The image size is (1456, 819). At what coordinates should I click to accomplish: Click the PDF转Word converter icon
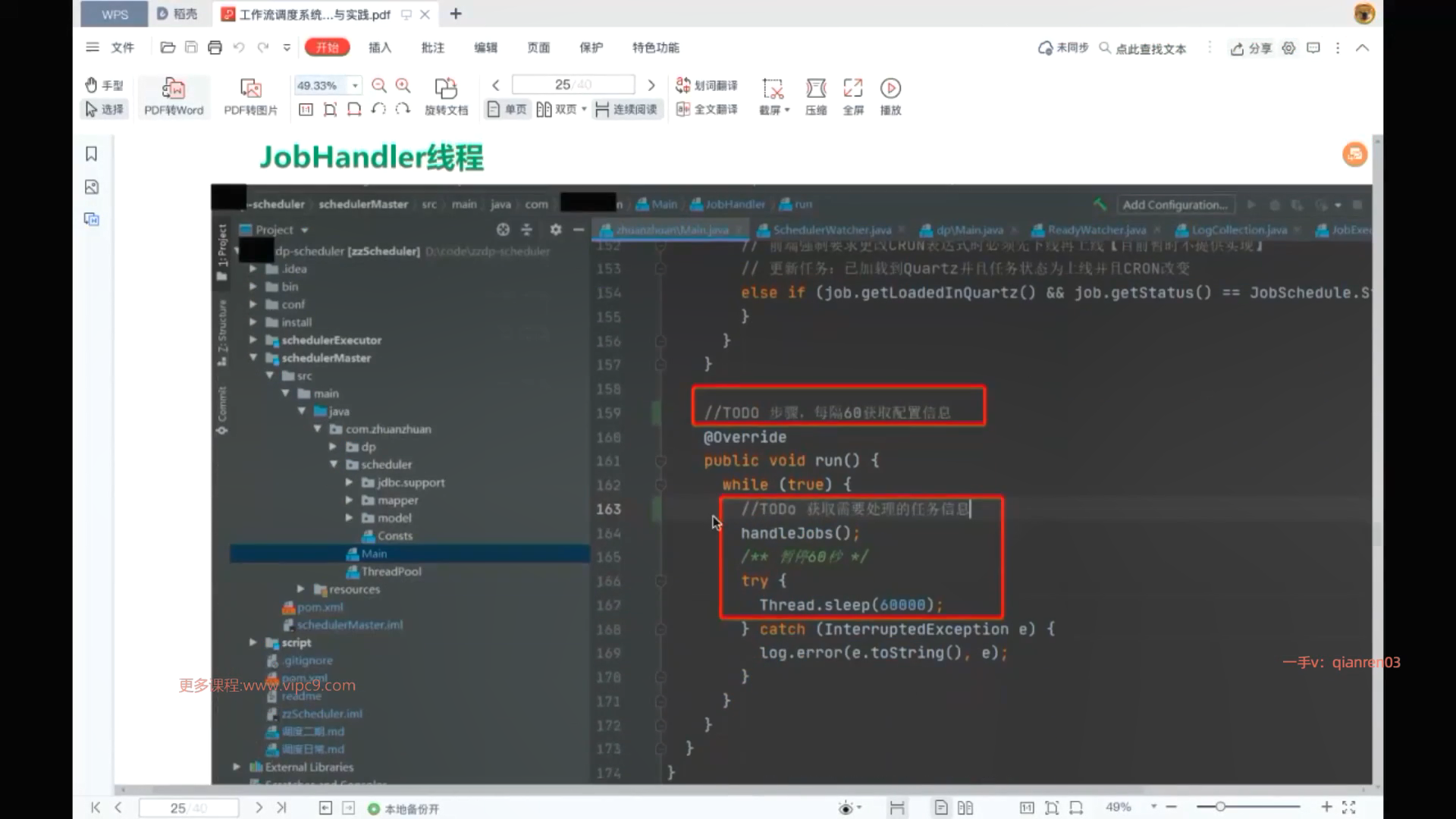point(174,89)
